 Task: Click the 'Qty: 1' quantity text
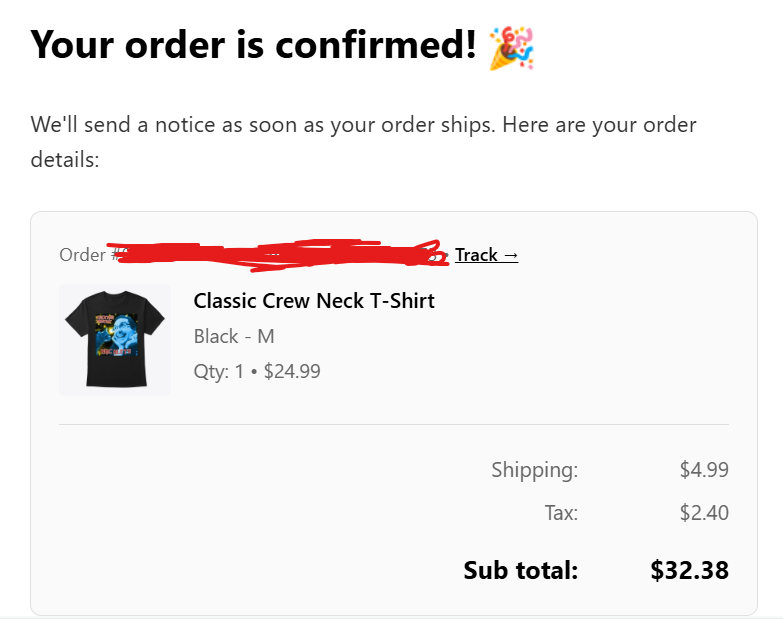point(219,371)
